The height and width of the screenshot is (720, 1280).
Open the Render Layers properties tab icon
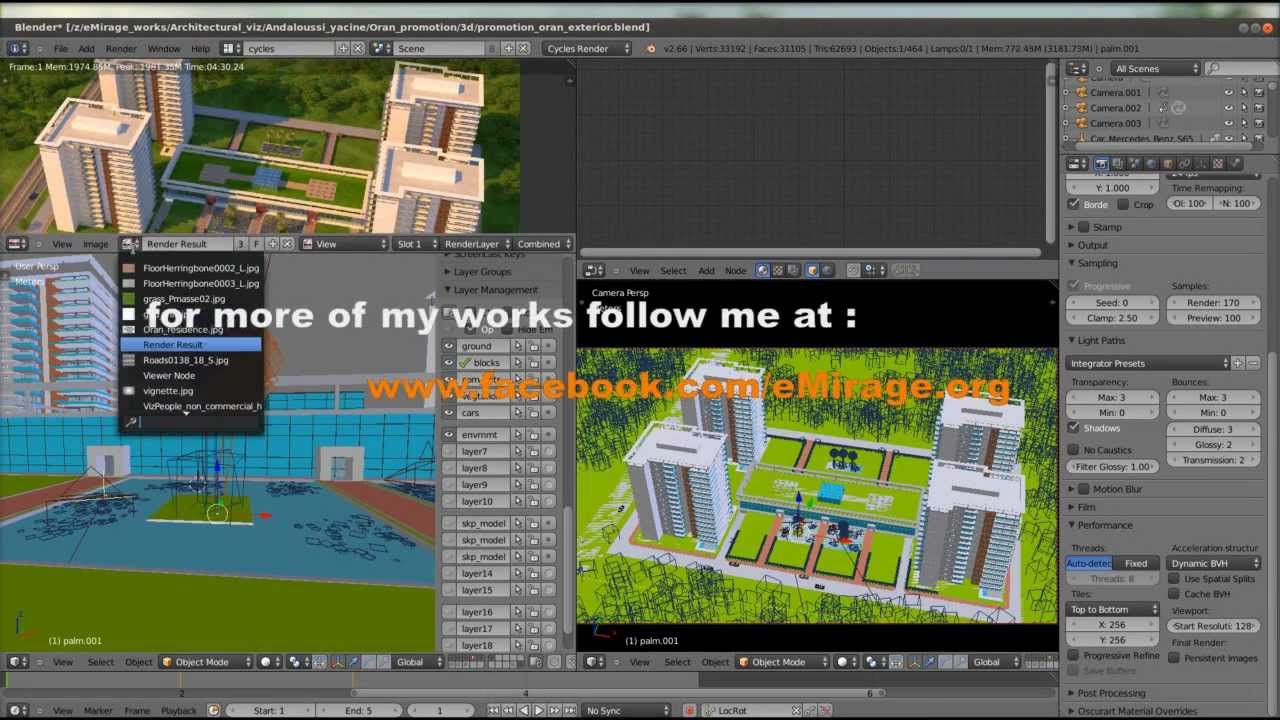[1118, 163]
